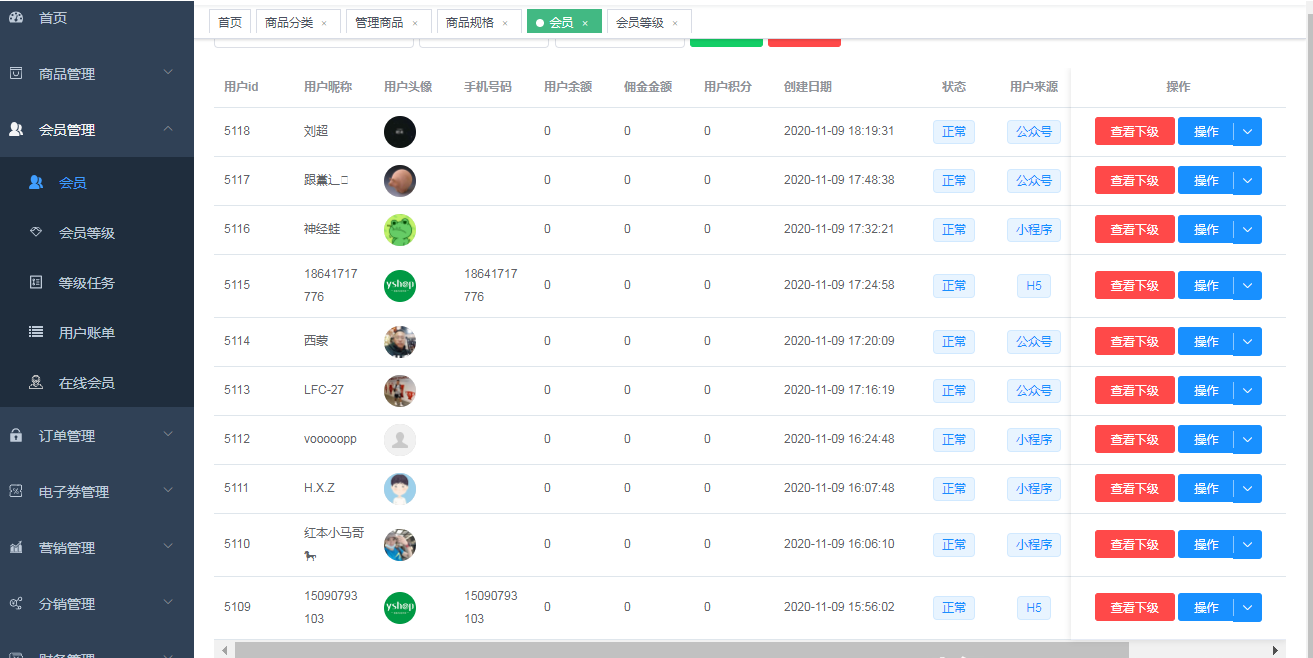The height and width of the screenshot is (658, 1313).
Task: Click 正常 status tag for 5118
Action: 954,132
